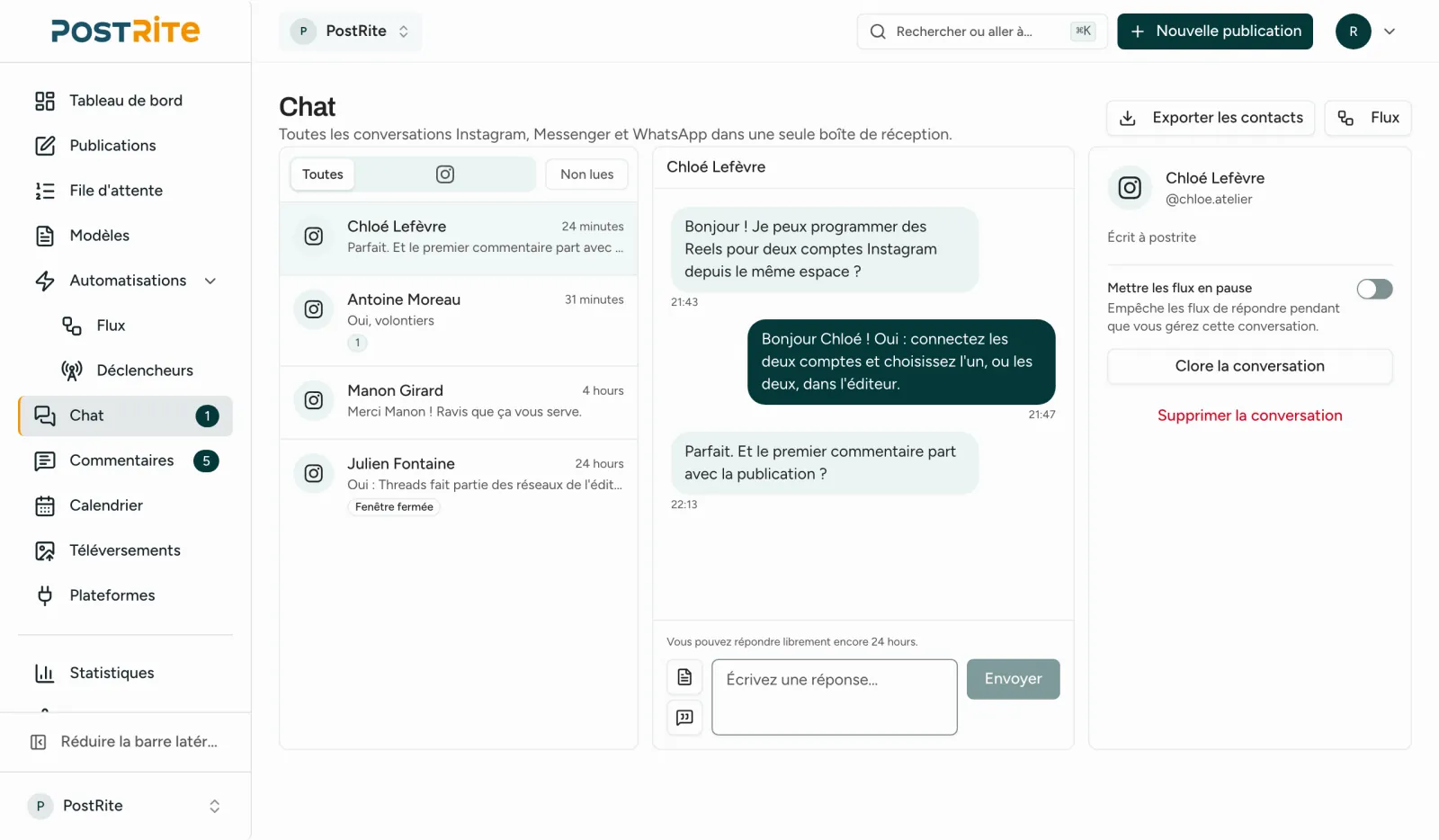Click the Rechercher ou aller à search box
1439x840 pixels.
(983, 31)
